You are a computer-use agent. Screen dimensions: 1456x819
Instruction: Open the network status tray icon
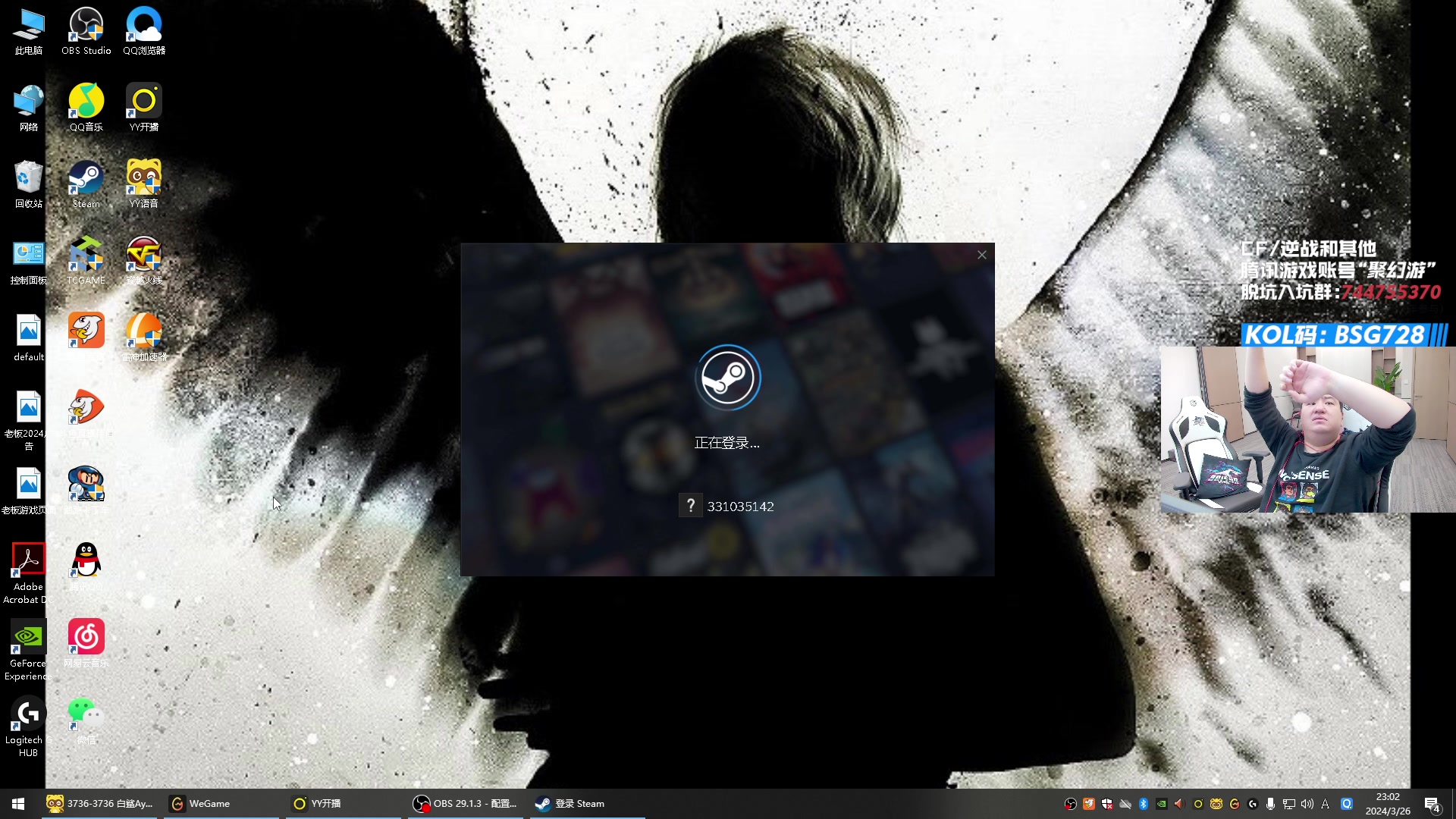coord(1289,804)
